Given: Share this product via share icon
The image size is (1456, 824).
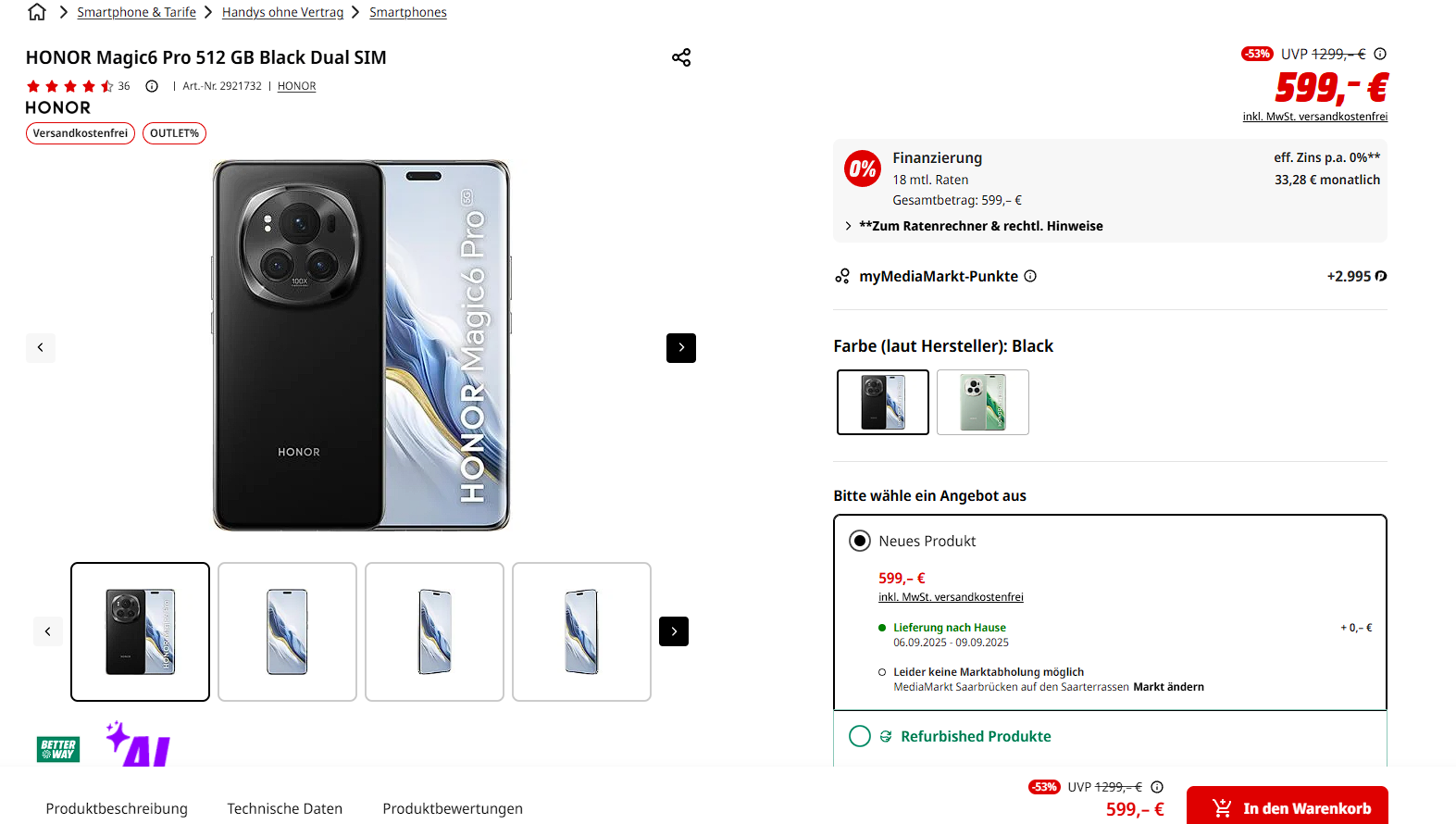Looking at the screenshot, I should pyautogui.click(x=681, y=57).
